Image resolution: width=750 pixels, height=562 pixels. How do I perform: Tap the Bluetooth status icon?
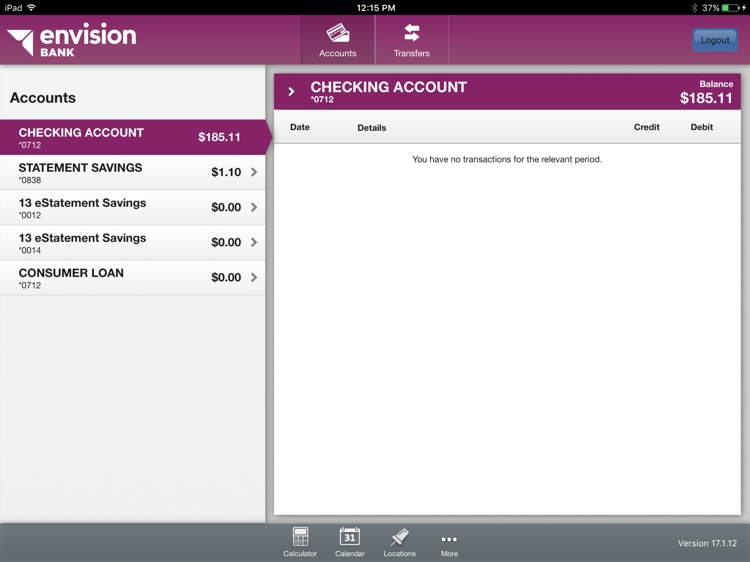coord(694,8)
